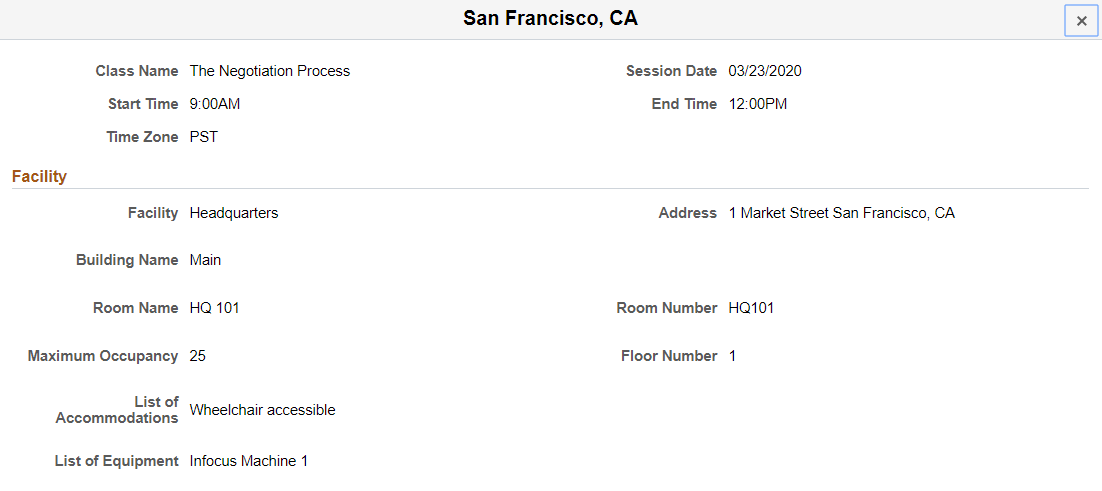Click the Headquarters facility value
1102x491 pixels.
click(234, 213)
